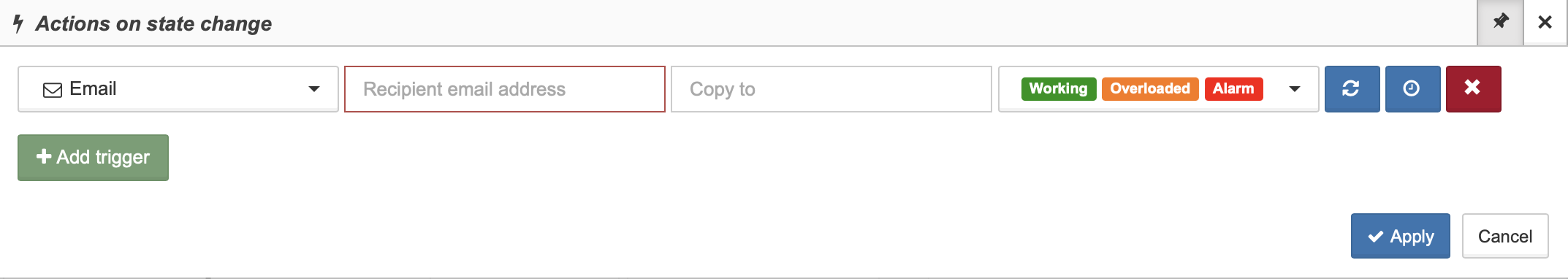Viewport: 1568px width, 279px height.
Task: Close the Actions on state change dialog
Action: click(x=1545, y=23)
